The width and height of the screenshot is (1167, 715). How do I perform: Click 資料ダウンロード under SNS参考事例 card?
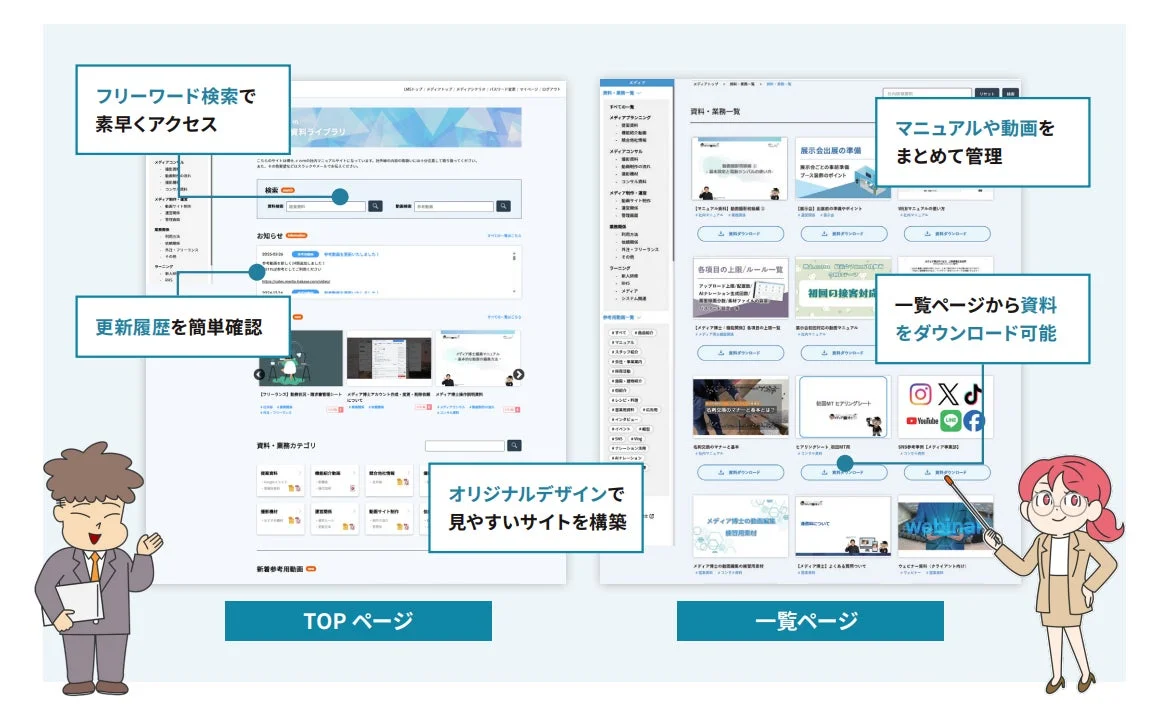coord(947,472)
